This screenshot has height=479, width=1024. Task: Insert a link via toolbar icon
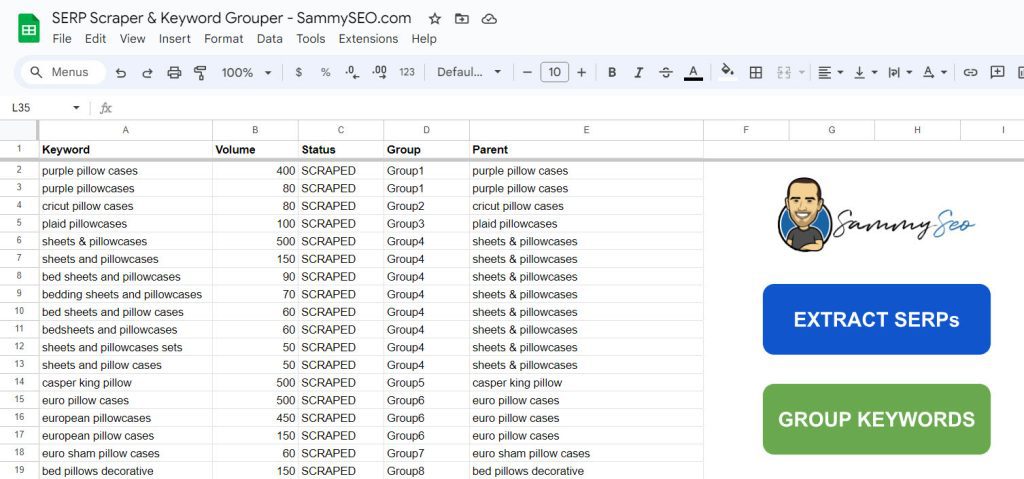pyautogui.click(x=970, y=73)
